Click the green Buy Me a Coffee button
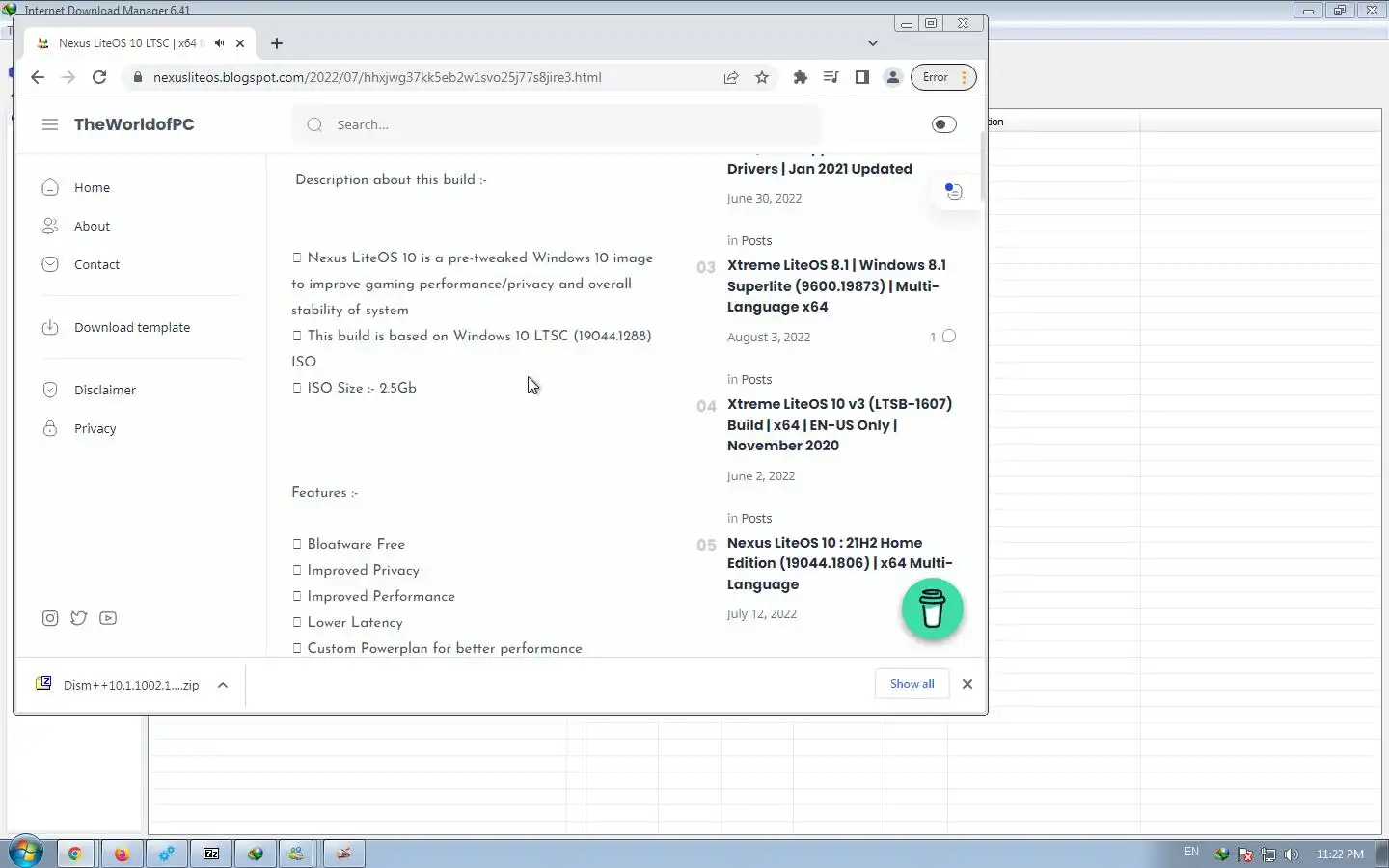1389x868 pixels. point(932,609)
